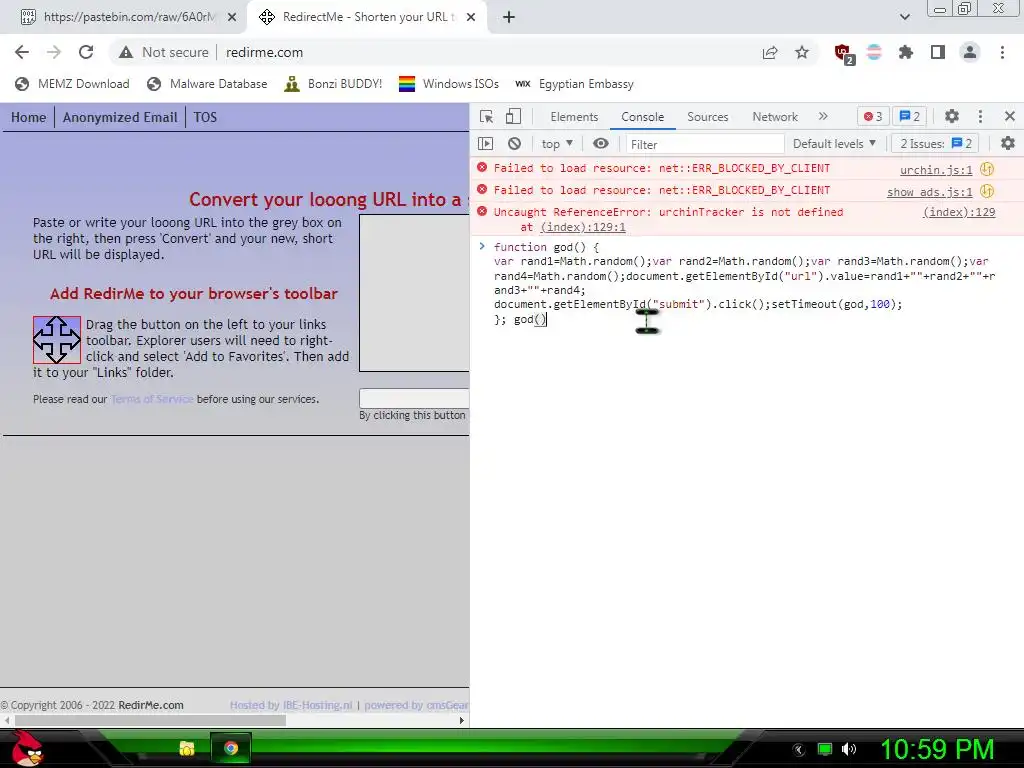Toggle the DevTools device toolbar
This screenshot has width=1024, height=768.
click(x=513, y=116)
